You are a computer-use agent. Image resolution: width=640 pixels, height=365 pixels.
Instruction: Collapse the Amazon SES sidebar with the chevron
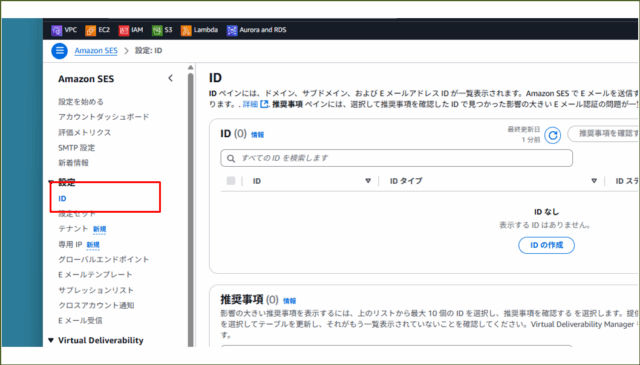point(171,78)
